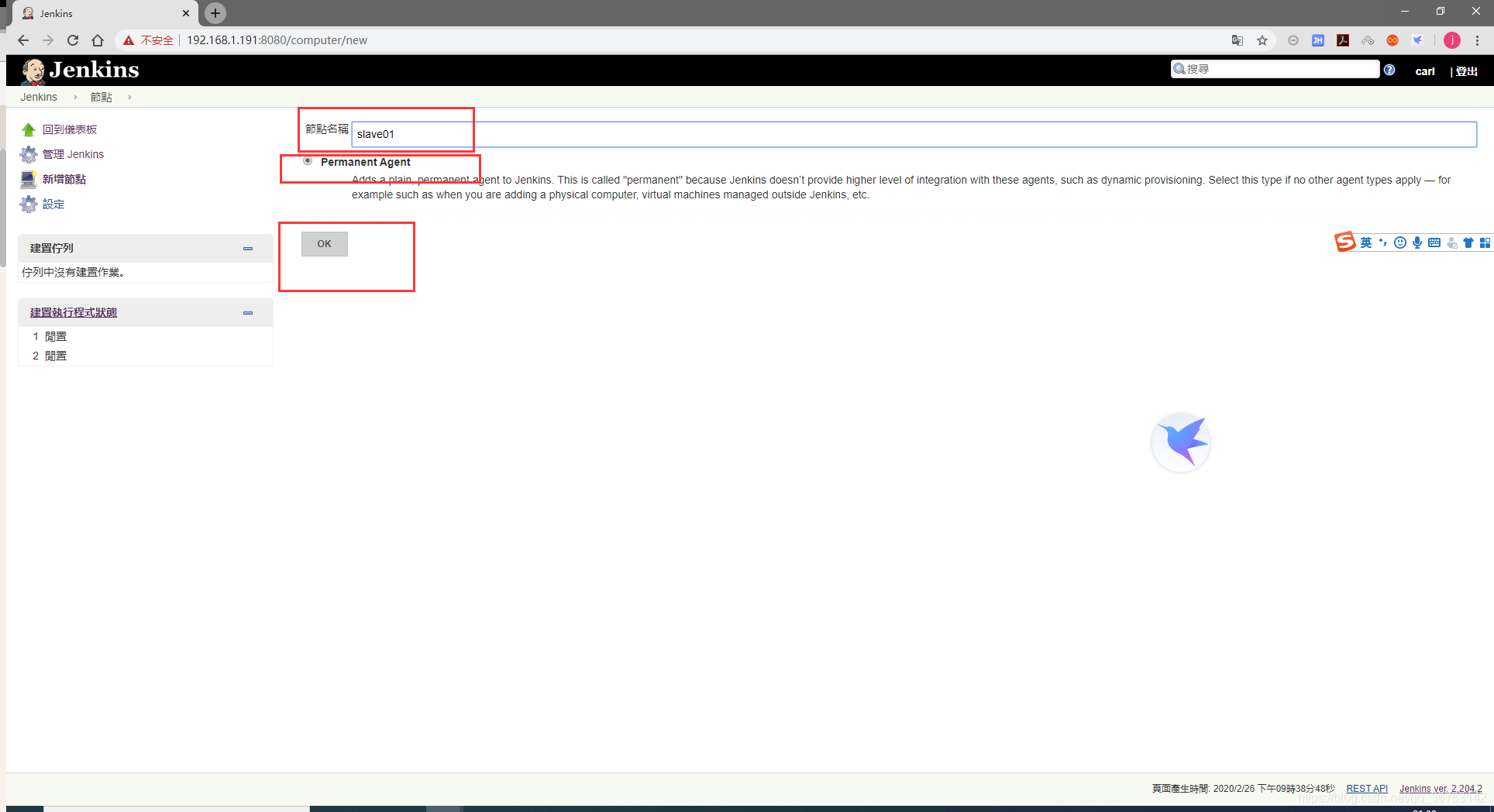Click the blue JH extension icon
The width and height of the screenshot is (1494, 812).
coord(1318,40)
